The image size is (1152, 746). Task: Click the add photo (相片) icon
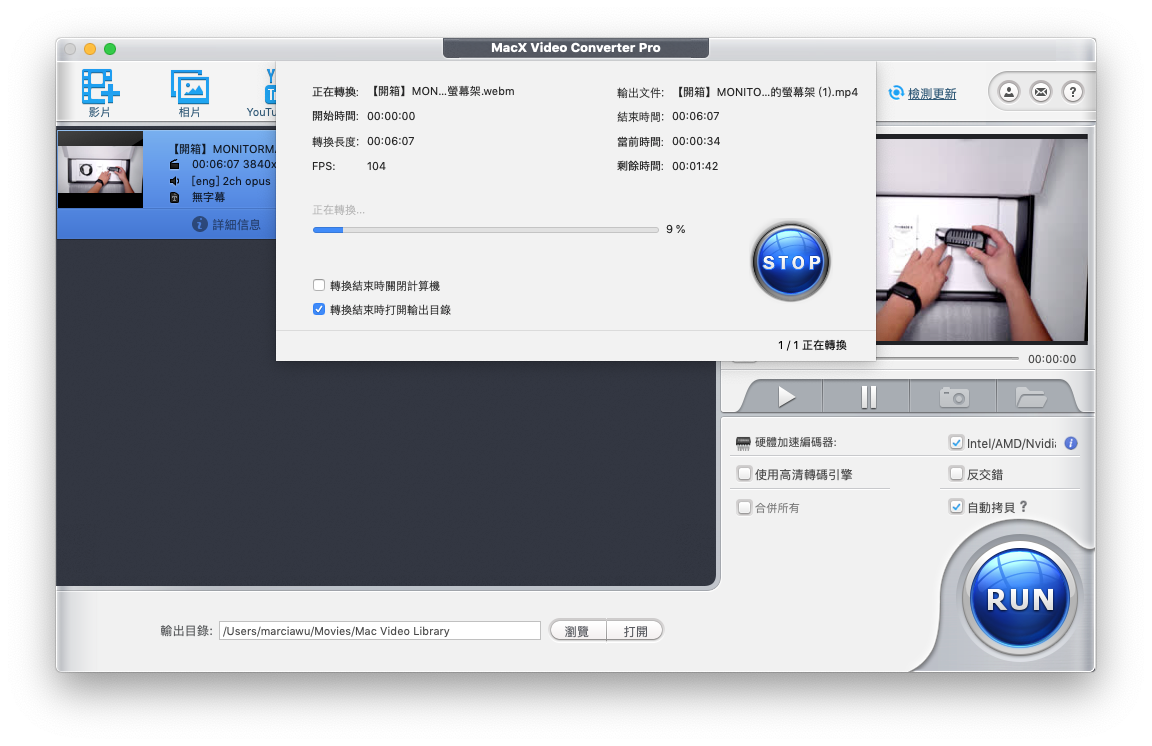pos(190,87)
